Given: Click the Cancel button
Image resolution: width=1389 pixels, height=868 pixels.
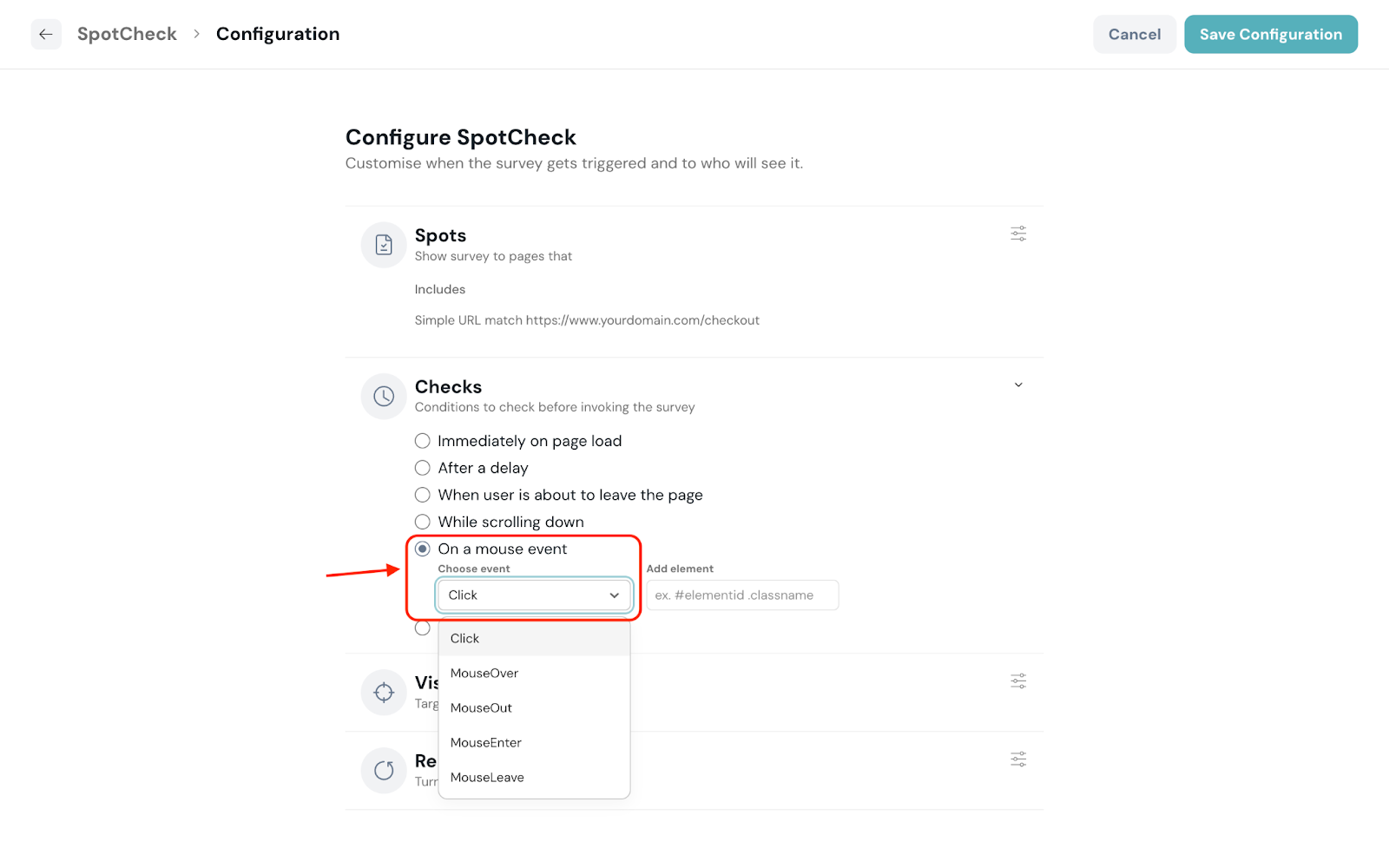Looking at the screenshot, I should click(1134, 35).
